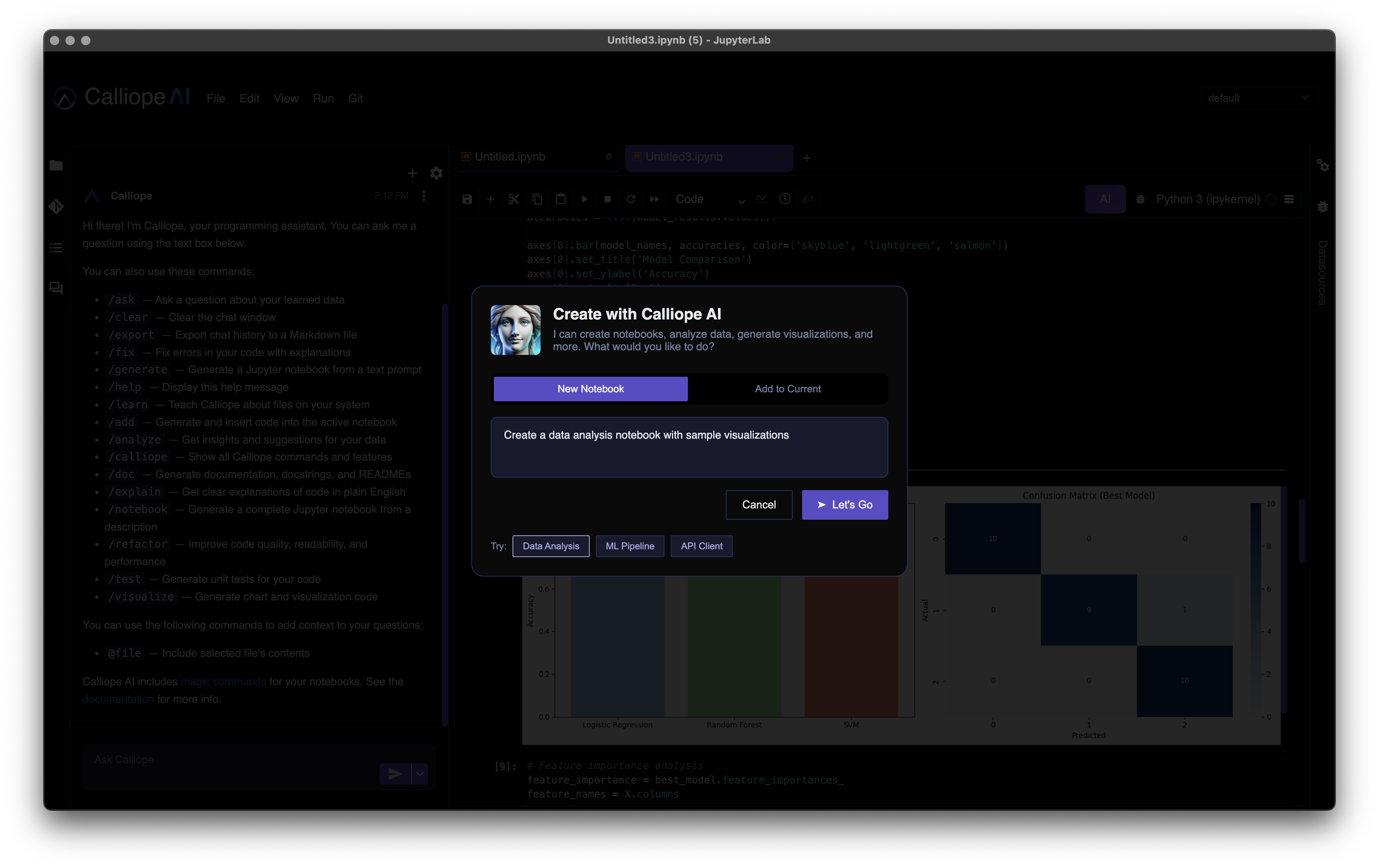Click the save notebook icon
This screenshot has height=868, width=1379.
coord(467,199)
